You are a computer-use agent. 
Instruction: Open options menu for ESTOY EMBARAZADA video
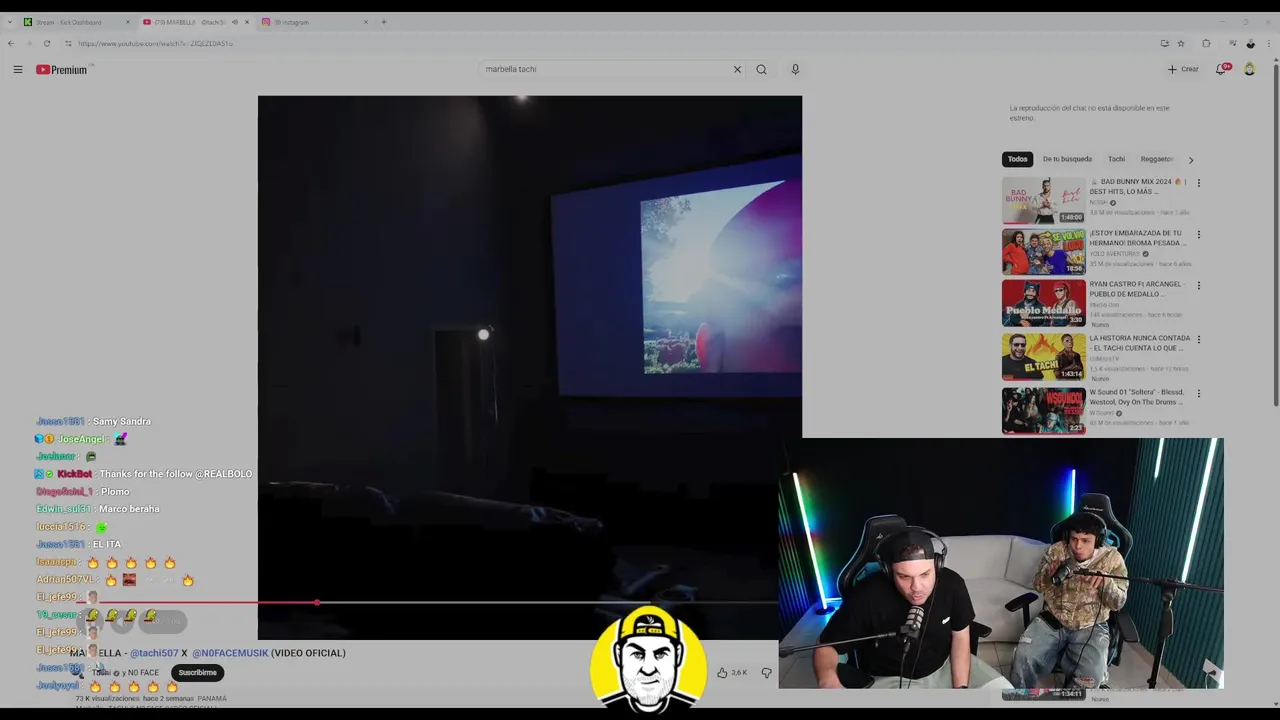click(x=1198, y=234)
